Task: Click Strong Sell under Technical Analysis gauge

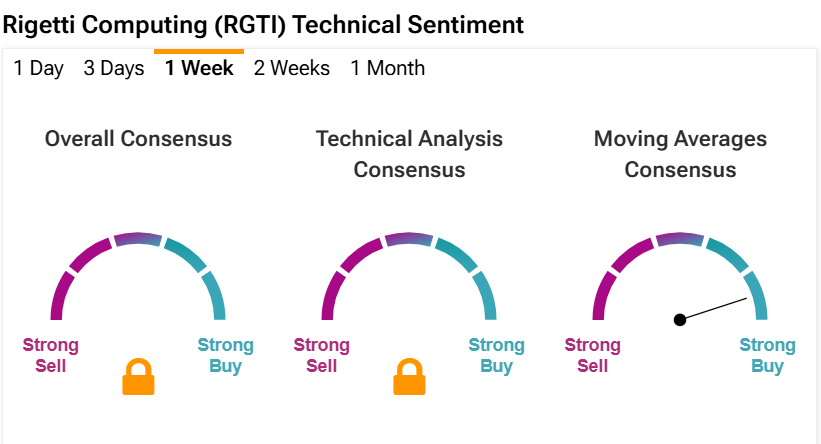Action: pos(321,355)
